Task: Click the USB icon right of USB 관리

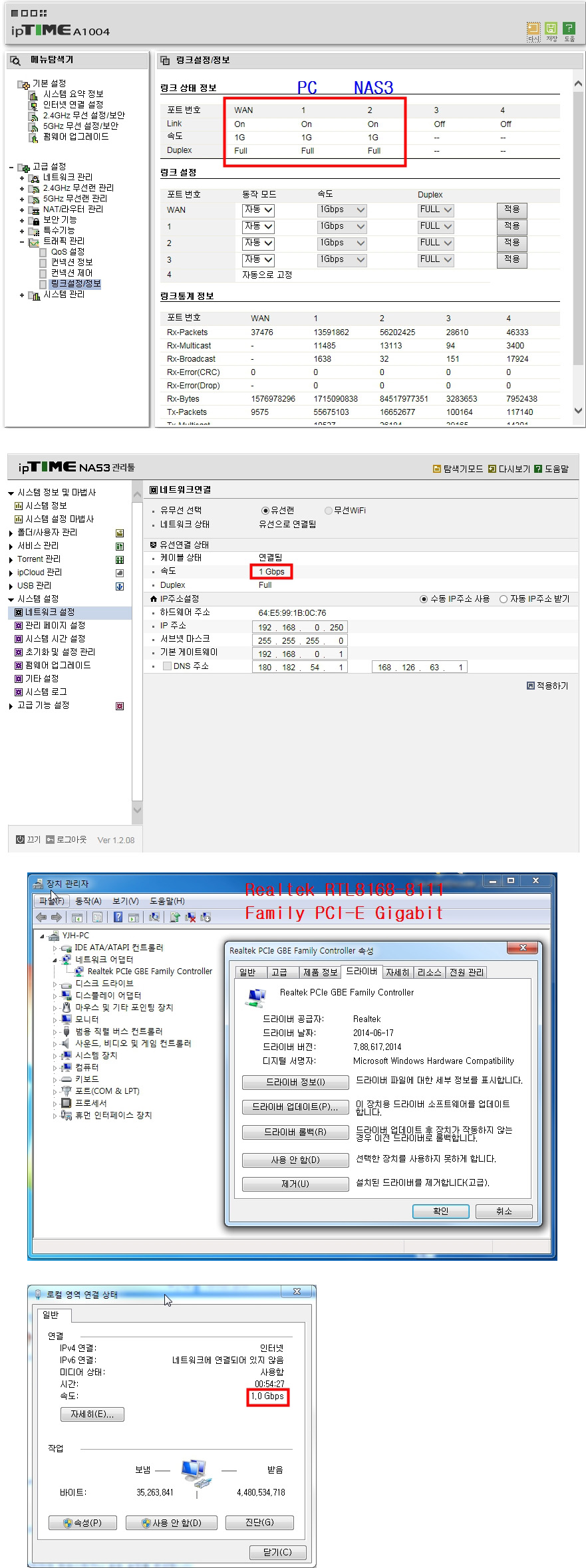Action: tap(120, 586)
